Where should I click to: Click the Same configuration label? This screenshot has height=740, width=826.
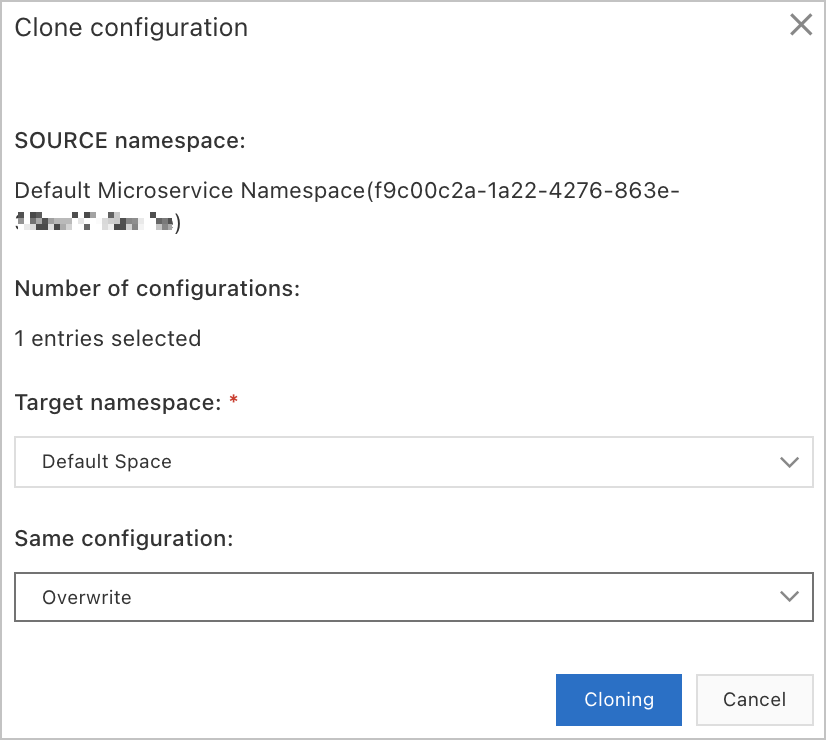click(124, 539)
